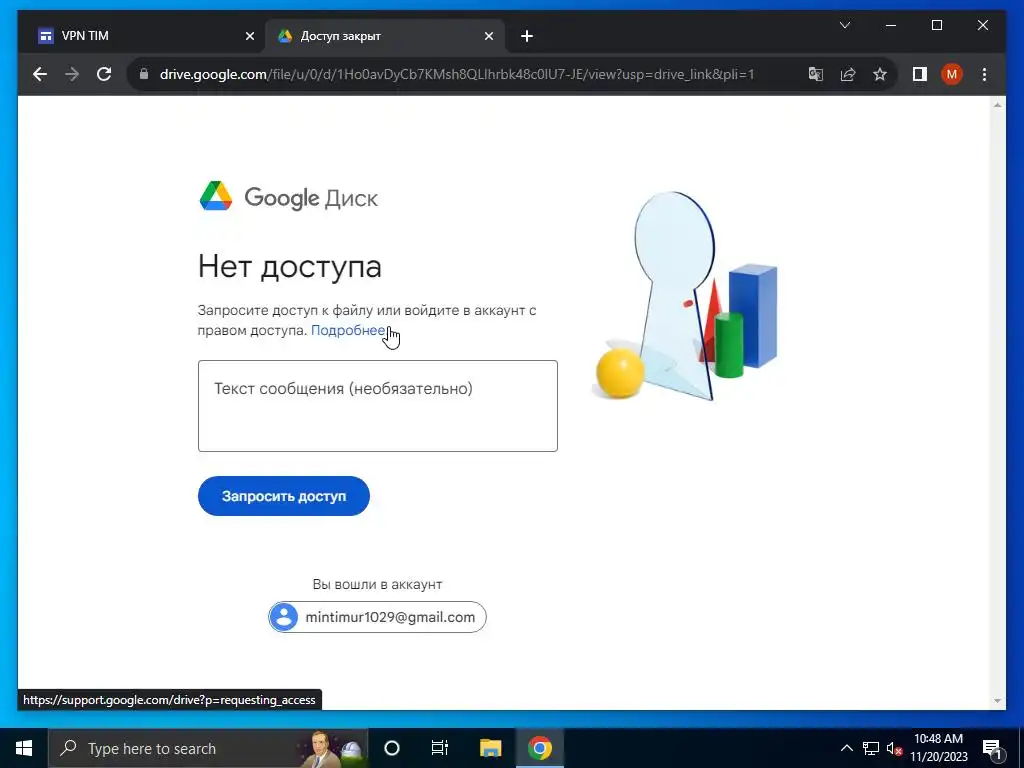Screen dimensions: 1024x768
Task: Click the Нет доступа heading
Action: point(289,266)
